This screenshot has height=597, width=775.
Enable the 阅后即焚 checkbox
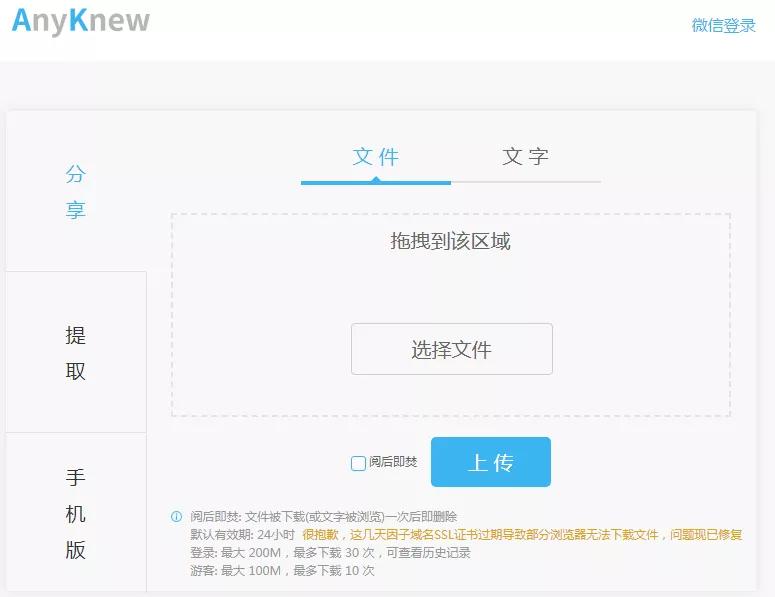(x=358, y=463)
